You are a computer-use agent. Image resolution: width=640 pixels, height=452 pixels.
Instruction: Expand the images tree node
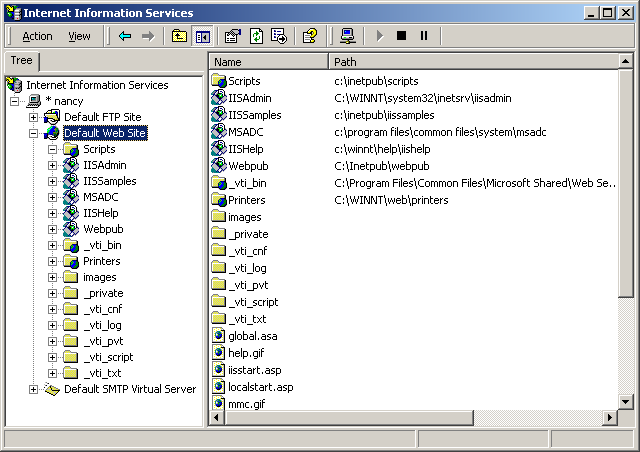tap(52, 277)
